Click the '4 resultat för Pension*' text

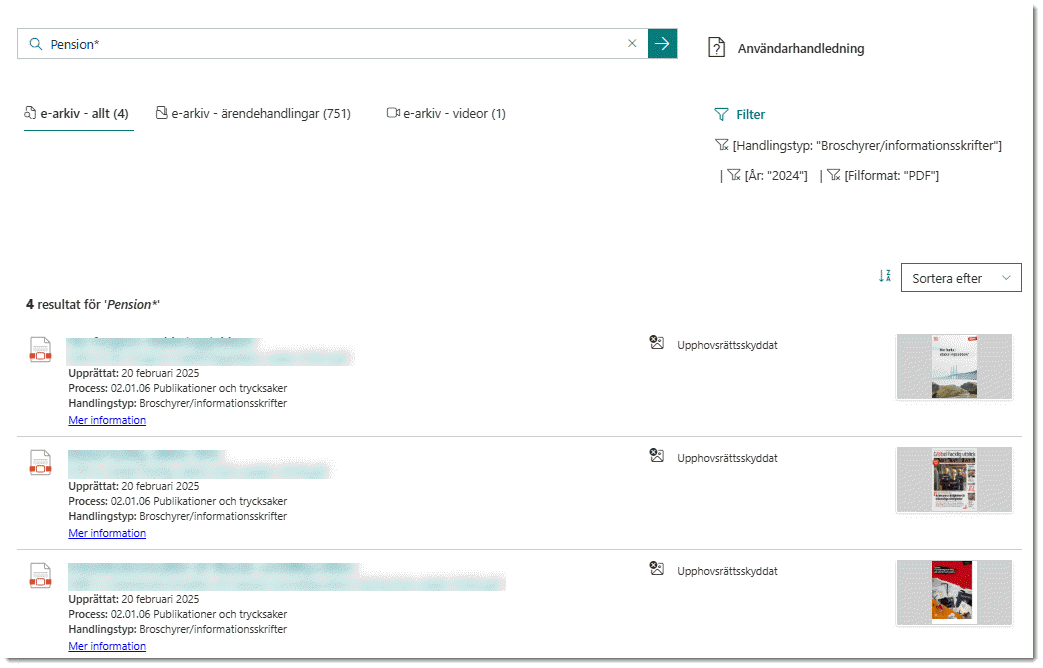click(x=92, y=305)
